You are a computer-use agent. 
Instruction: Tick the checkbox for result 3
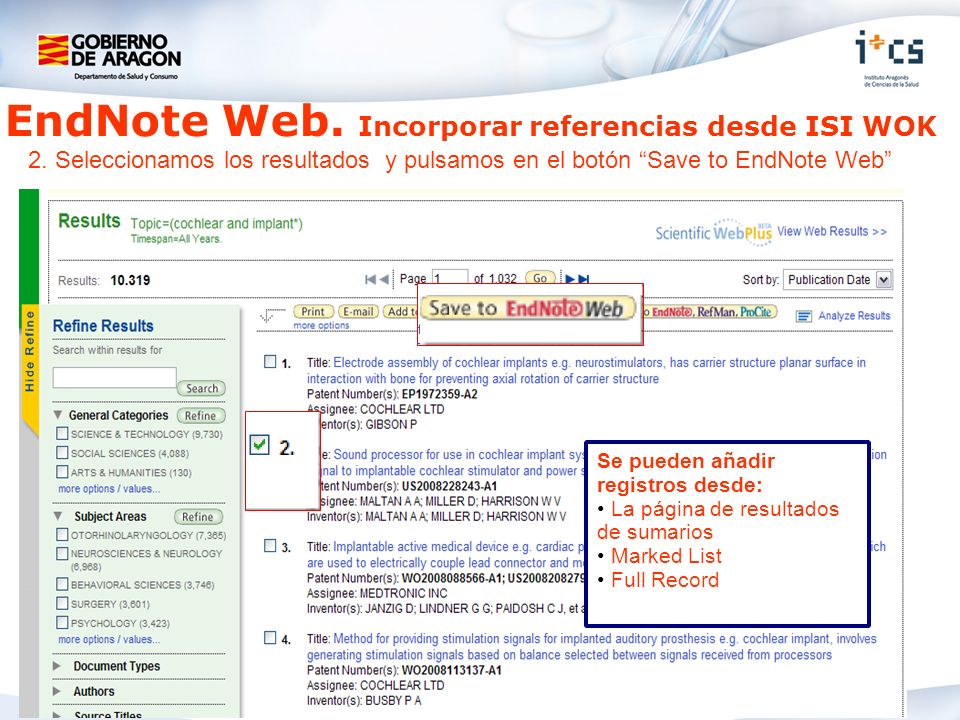click(270, 546)
